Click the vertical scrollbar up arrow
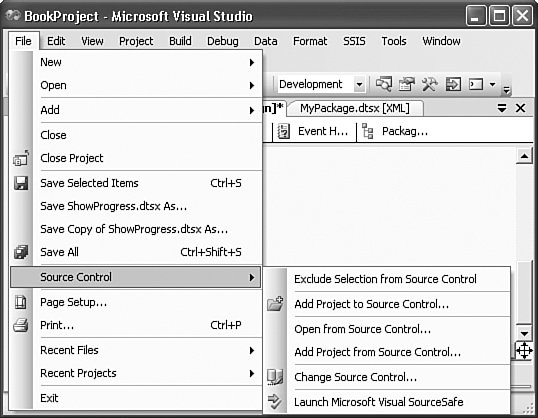The width and height of the screenshot is (538, 418). [524, 156]
